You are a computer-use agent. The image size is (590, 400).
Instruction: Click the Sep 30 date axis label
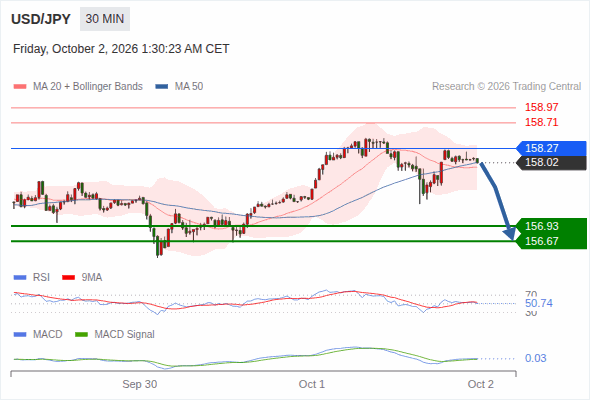click(140, 384)
